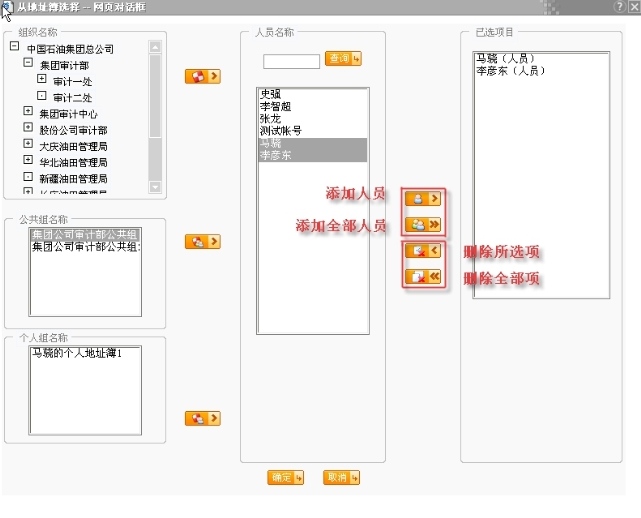Select 李彦东（人员） in the selected items list
The image size is (641, 518).
pyautogui.click(x=511, y=72)
